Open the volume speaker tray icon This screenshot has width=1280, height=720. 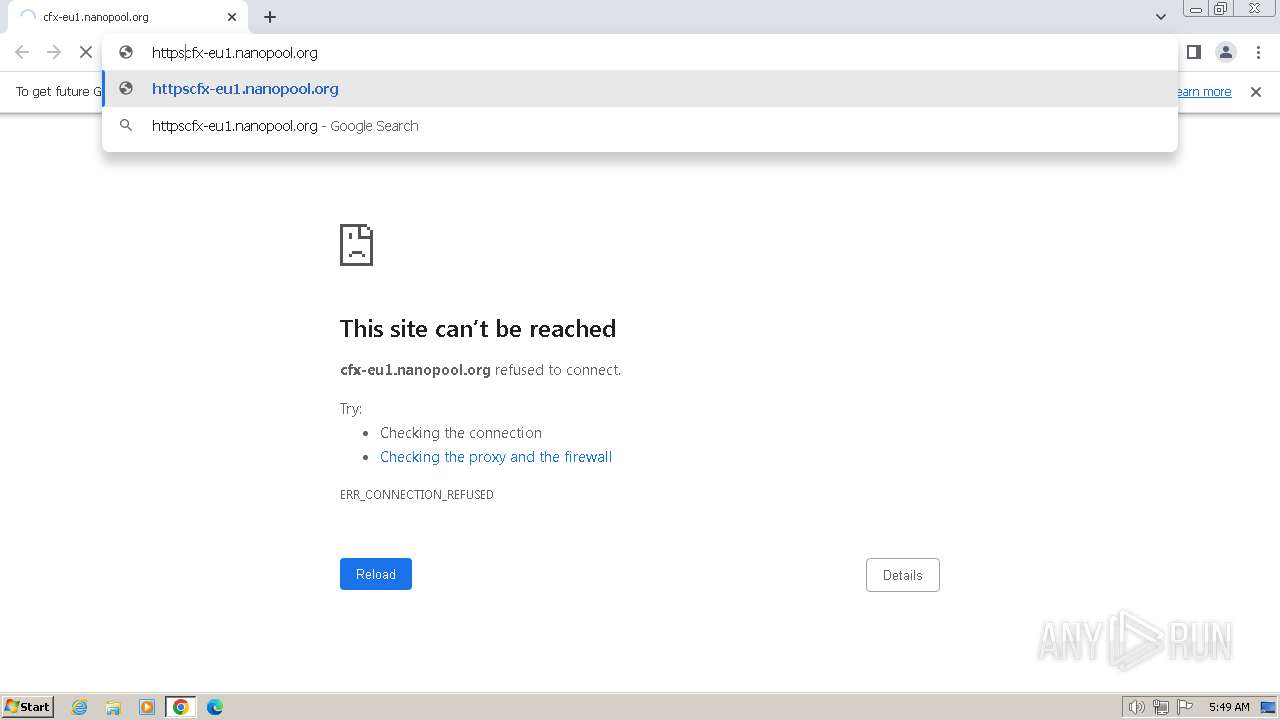(1137, 707)
